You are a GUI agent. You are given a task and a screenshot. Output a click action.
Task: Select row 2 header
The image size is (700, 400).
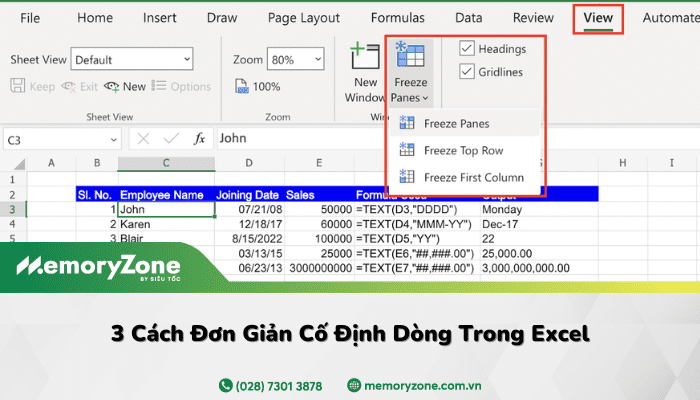(13, 195)
